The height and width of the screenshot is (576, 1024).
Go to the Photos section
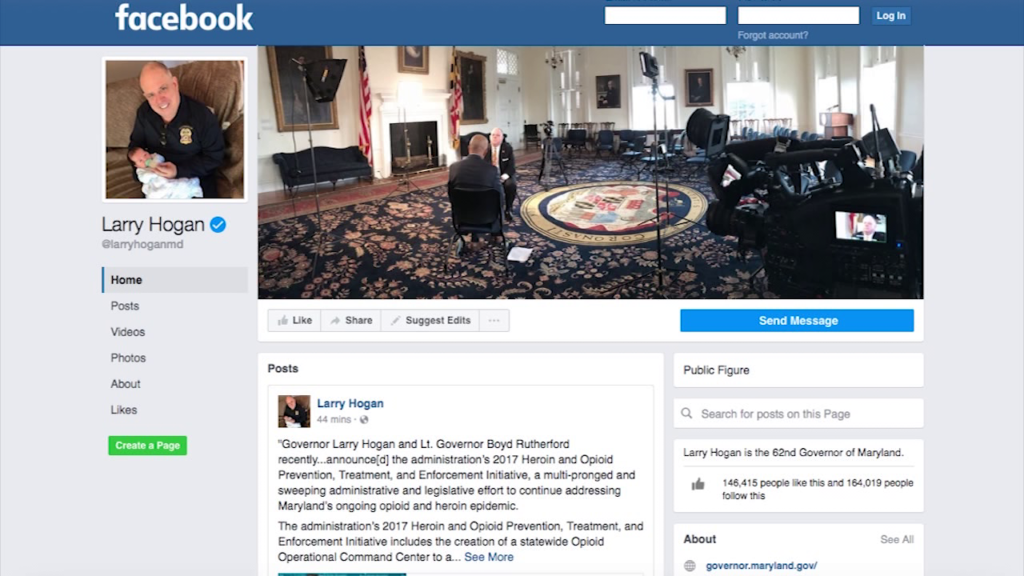(128, 358)
